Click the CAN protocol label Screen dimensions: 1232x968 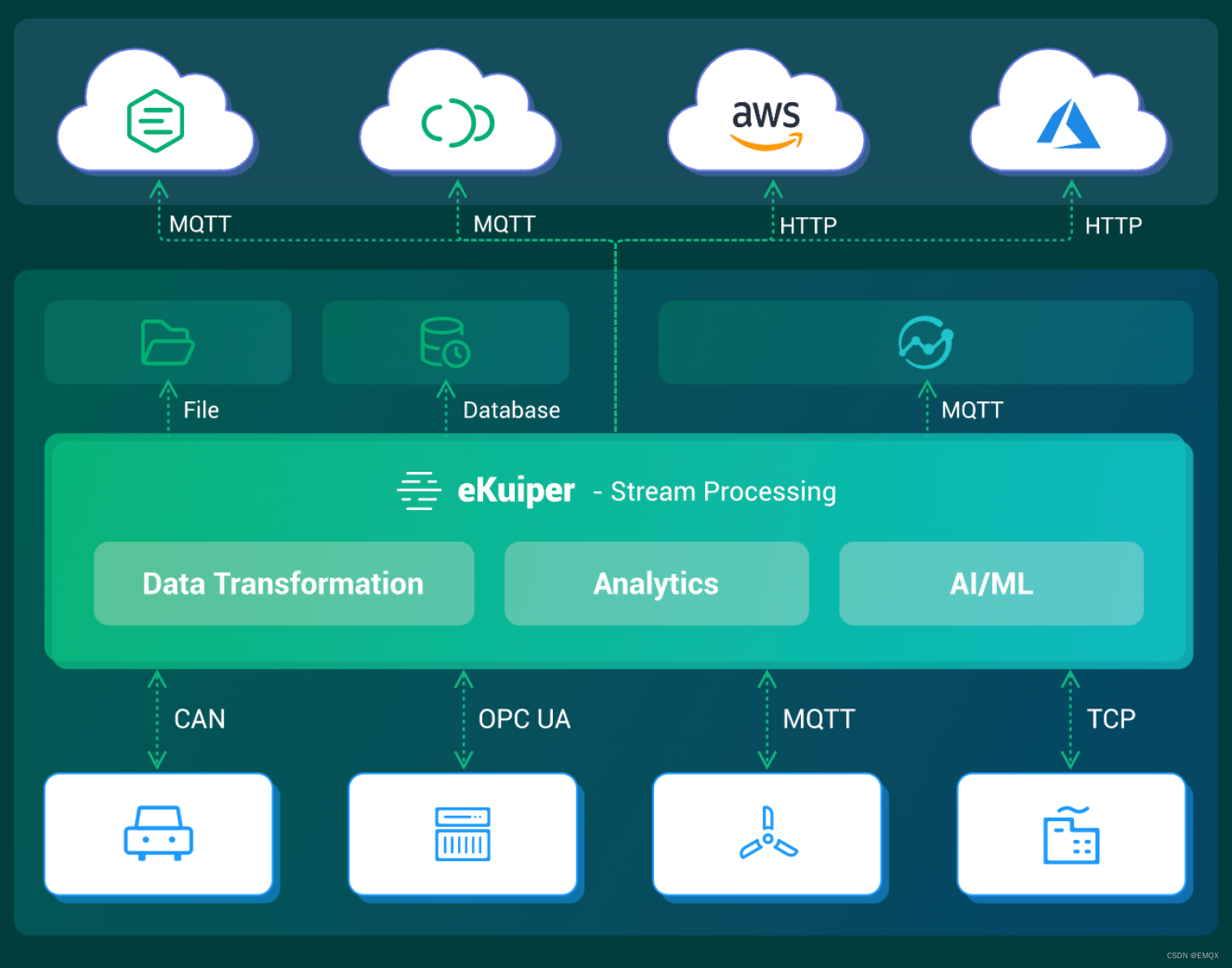(x=199, y=719)
